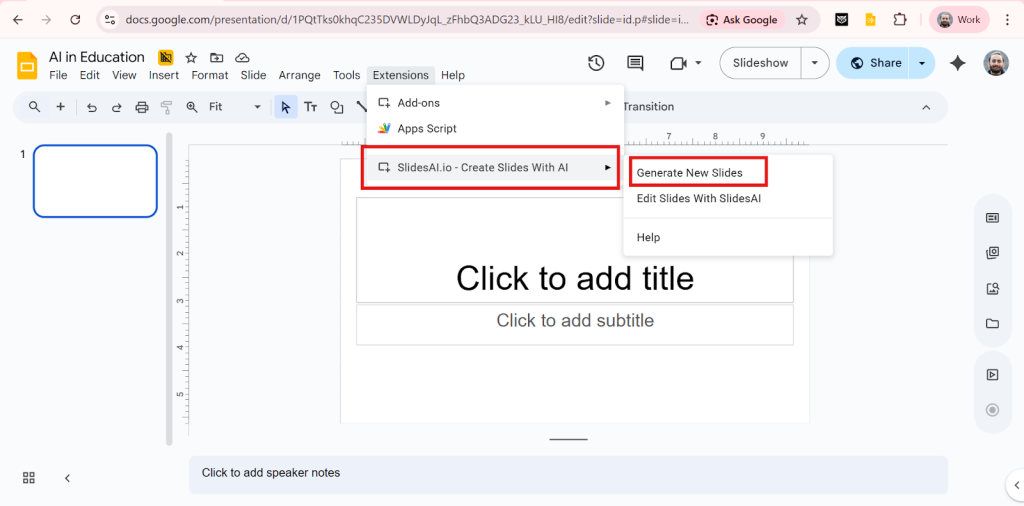
Task: Open the shape insert tool
Action: [336, 107]
